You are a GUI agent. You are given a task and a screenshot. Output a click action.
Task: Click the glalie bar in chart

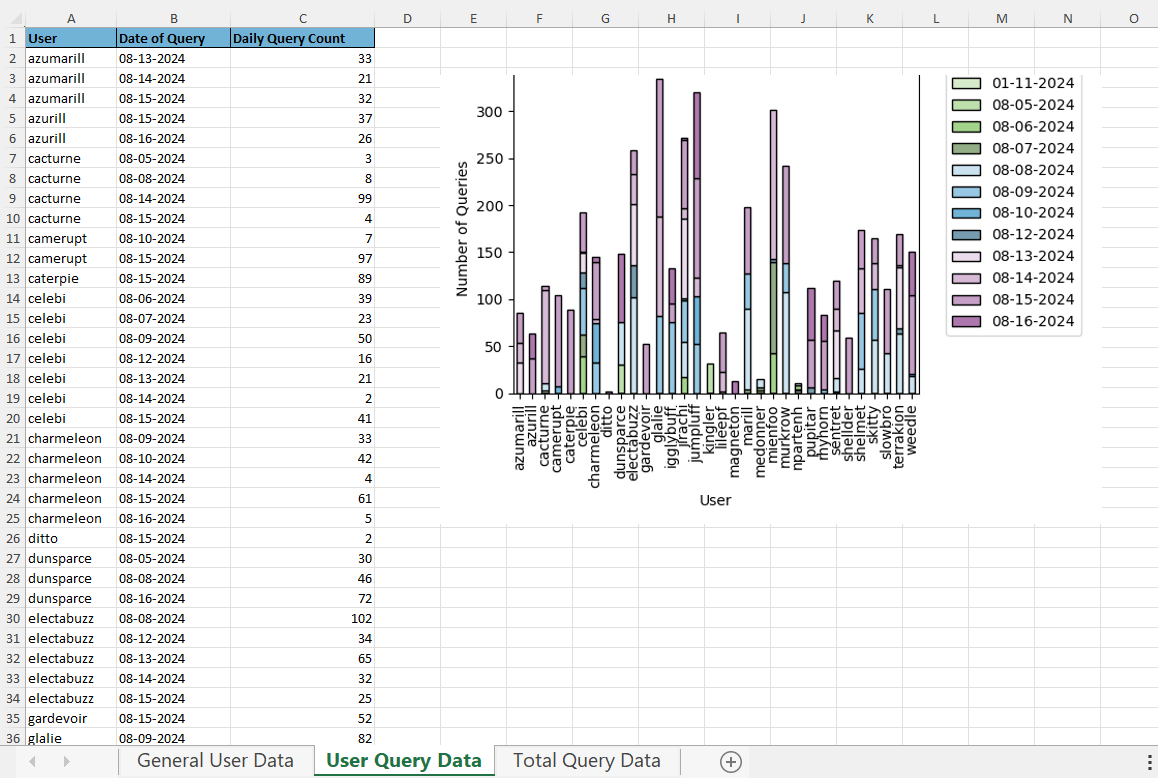coord(659,236)
